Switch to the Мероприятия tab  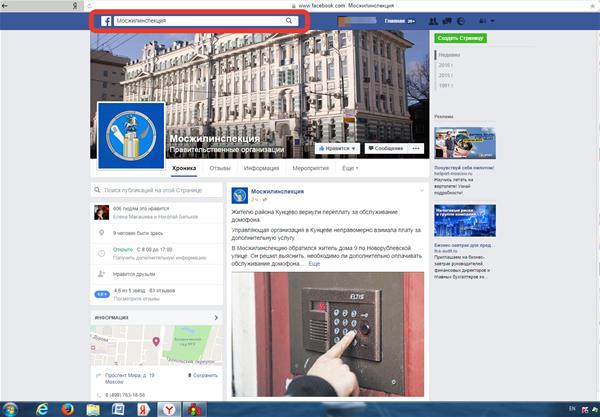click(311, 168)
